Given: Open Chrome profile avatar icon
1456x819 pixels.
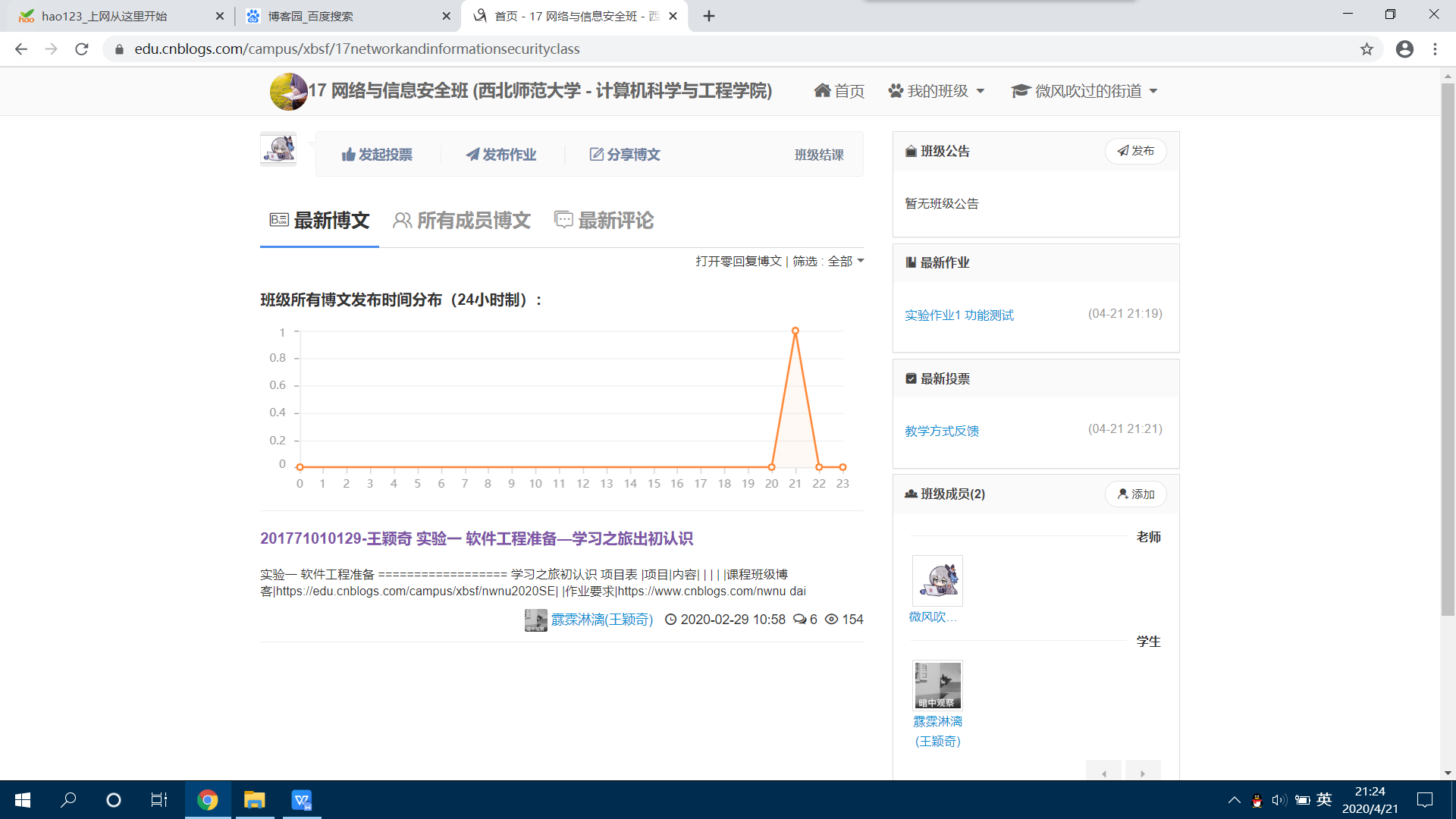Looking at the screenshot, I should click(x=1404, y=49).
